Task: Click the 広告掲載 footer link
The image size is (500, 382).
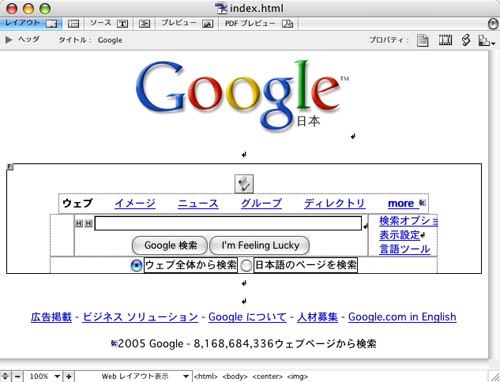Action: click(x=51, y=317)
